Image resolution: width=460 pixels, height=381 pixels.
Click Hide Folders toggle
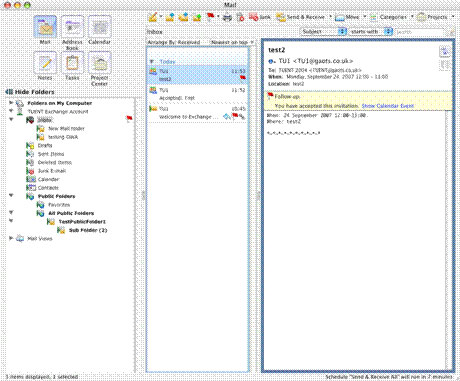tap(30, 92)
